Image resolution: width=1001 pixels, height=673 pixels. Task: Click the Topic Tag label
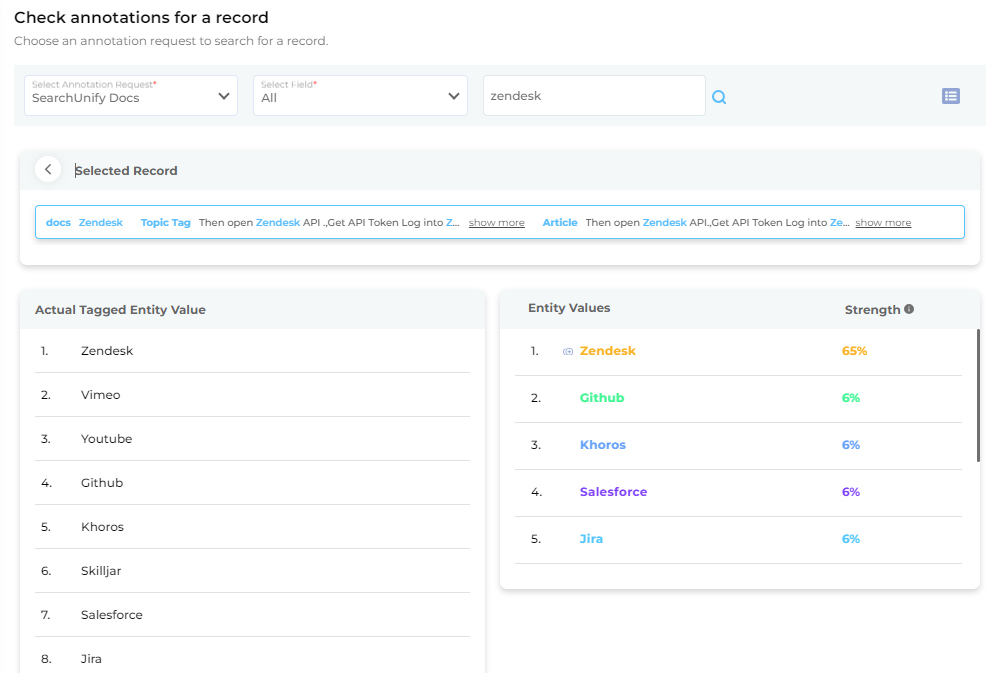point(165,222)
